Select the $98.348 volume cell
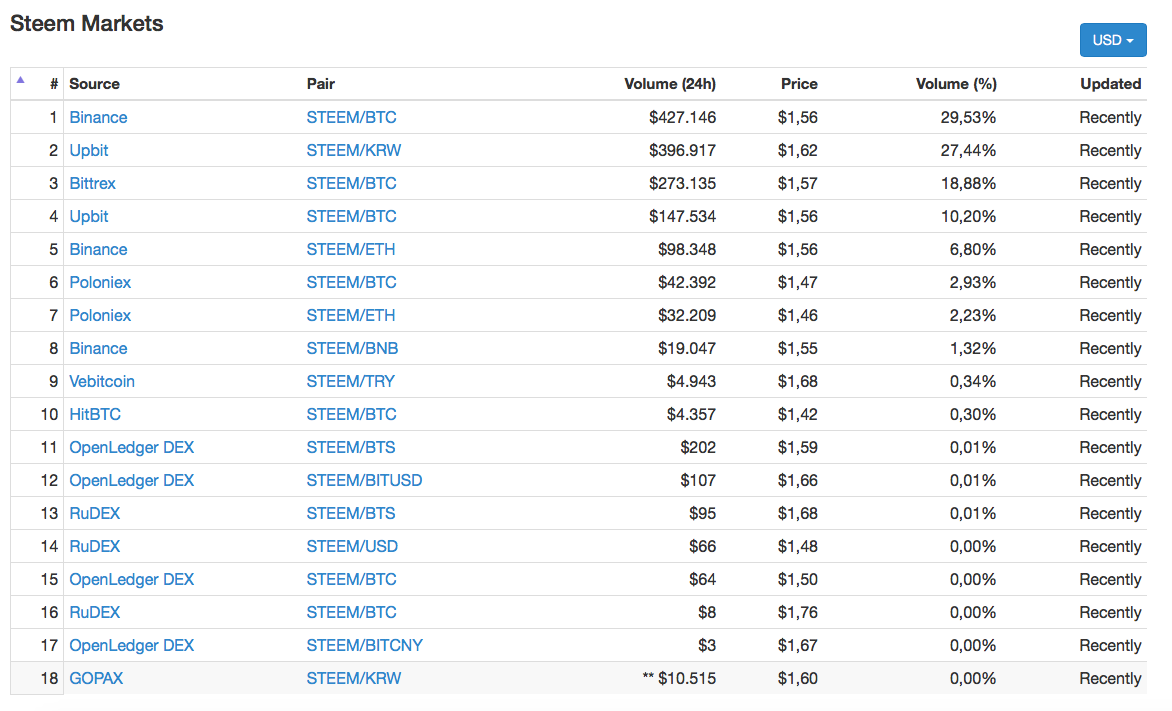Image resolution: width=1172 pixels, height=711 pixels. (x=687, y=249)
